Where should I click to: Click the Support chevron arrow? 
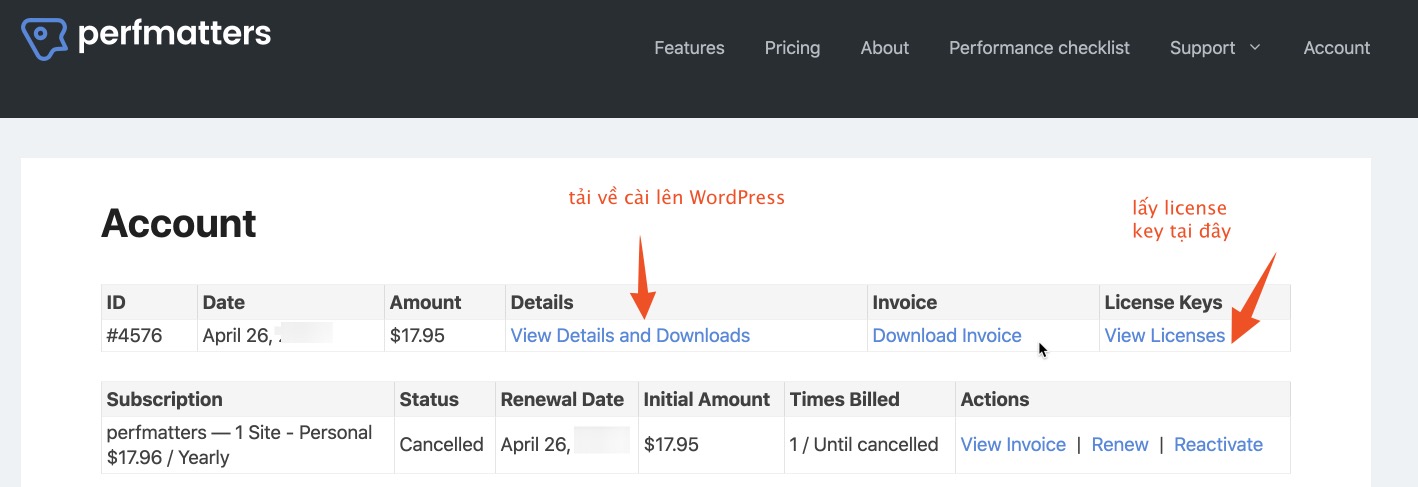click(x=1255, y=48)
